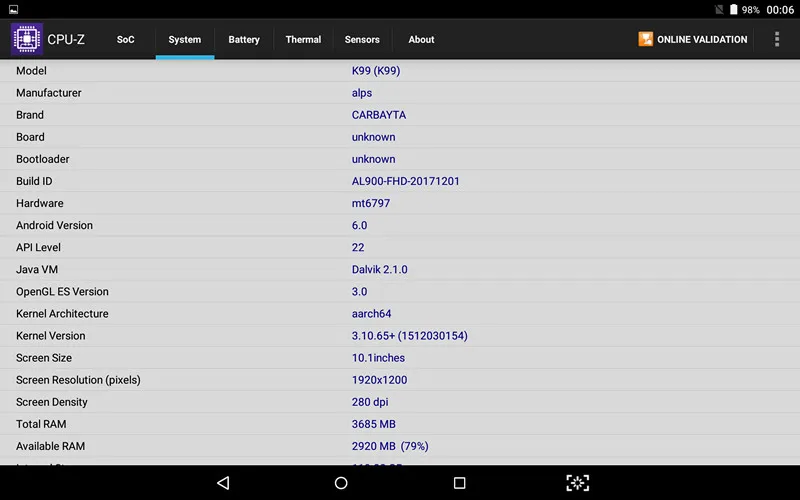800x500 pixels.
Task: Select the API Level value 22
Action: pyautogui.click(x=358, y=247)
